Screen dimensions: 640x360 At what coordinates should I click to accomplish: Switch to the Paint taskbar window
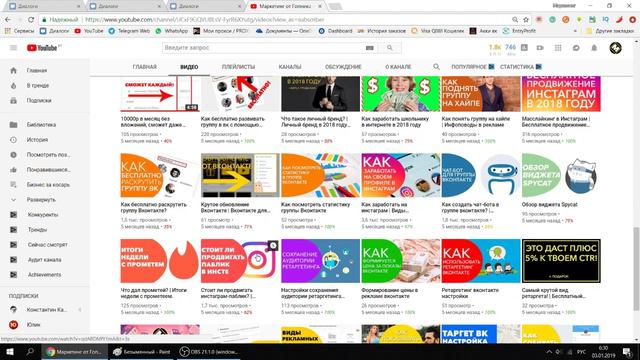click(x=142, y=351)
